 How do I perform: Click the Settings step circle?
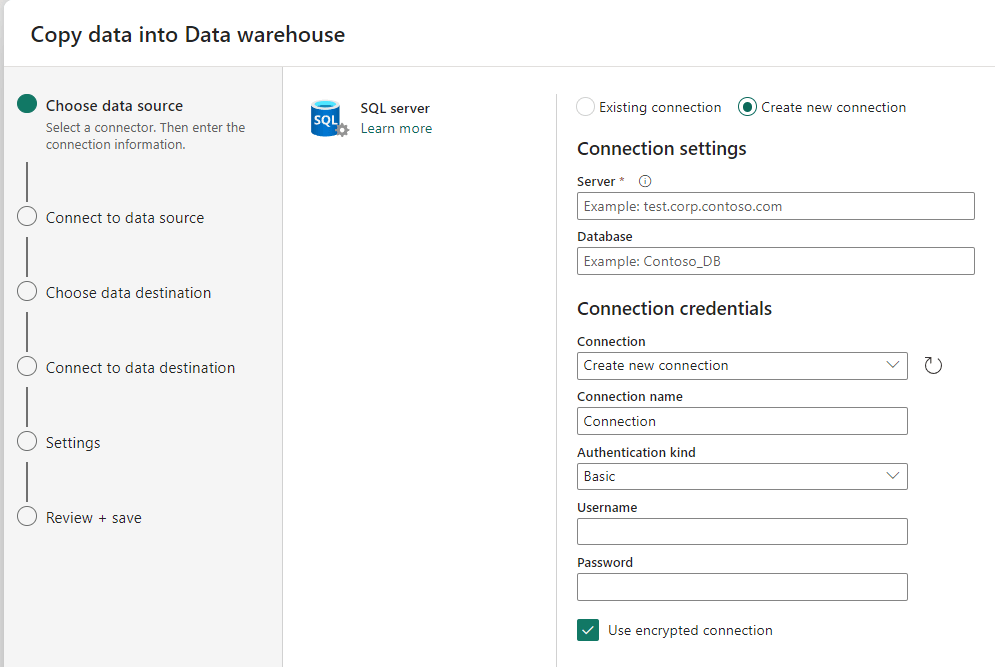point(27,442)
